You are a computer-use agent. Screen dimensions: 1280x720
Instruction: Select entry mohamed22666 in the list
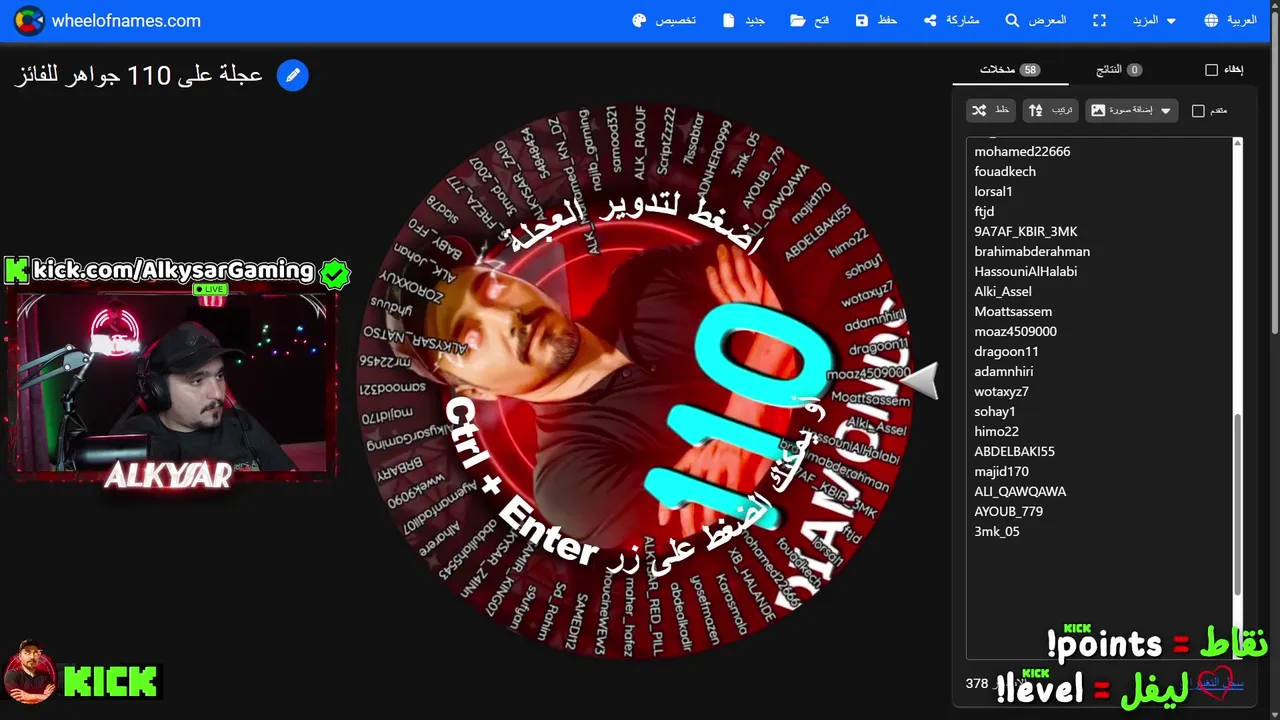tap(1022, 151)
